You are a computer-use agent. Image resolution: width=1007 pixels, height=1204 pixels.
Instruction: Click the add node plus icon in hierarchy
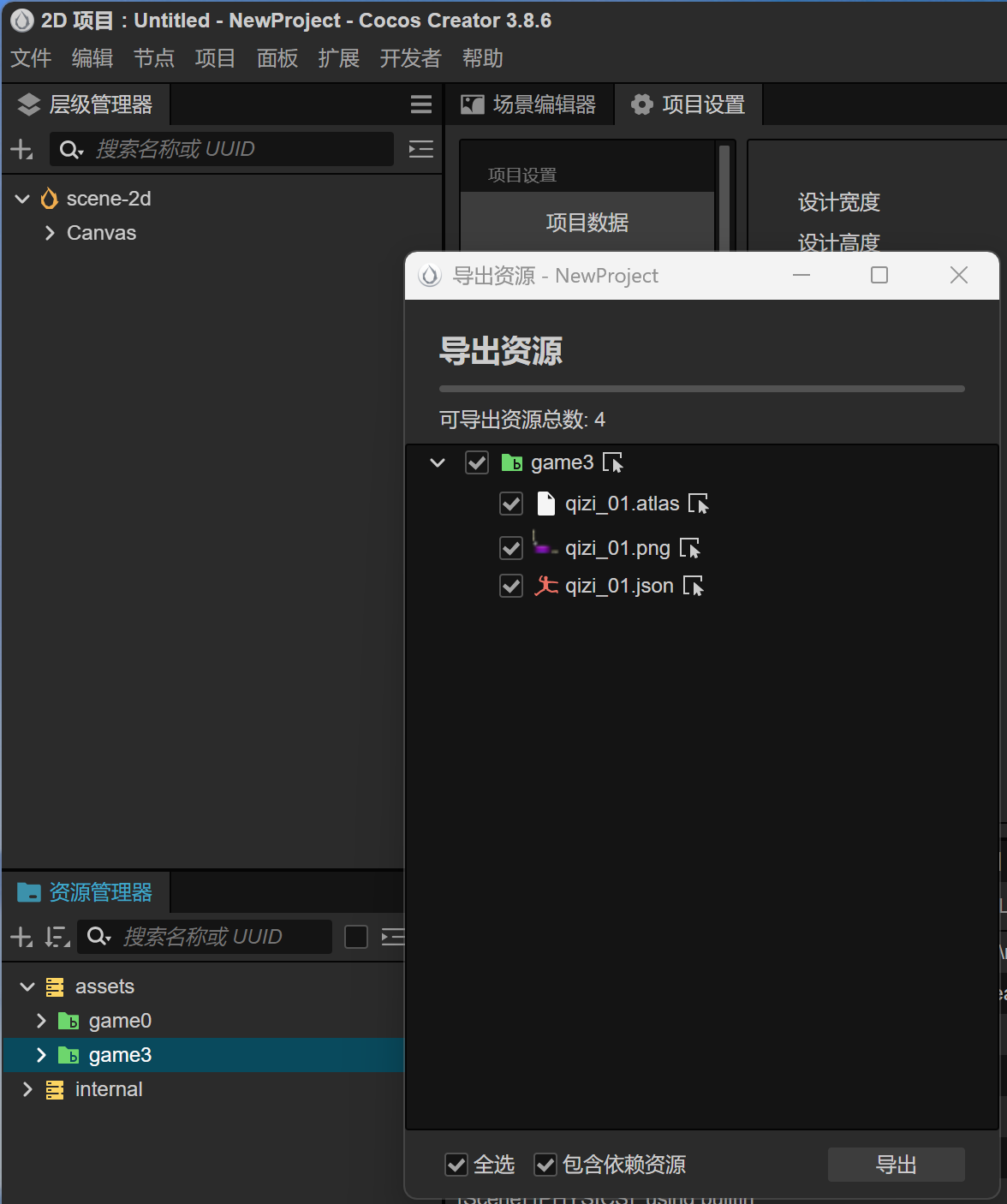(21, 149)
